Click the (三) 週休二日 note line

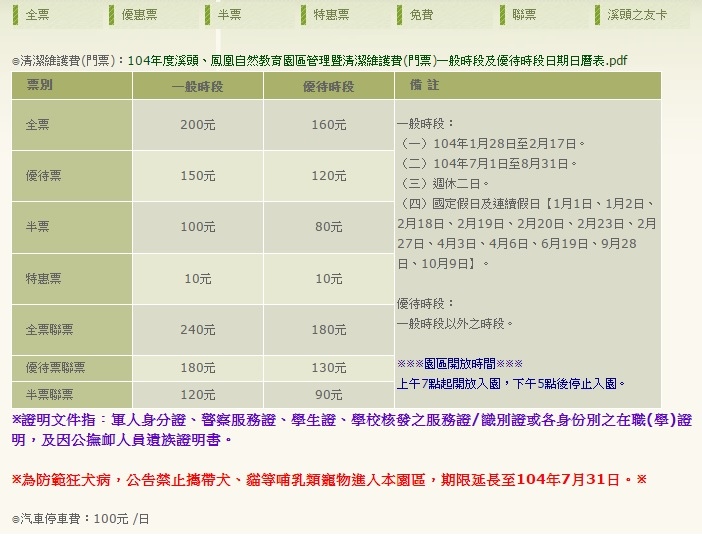443,184
